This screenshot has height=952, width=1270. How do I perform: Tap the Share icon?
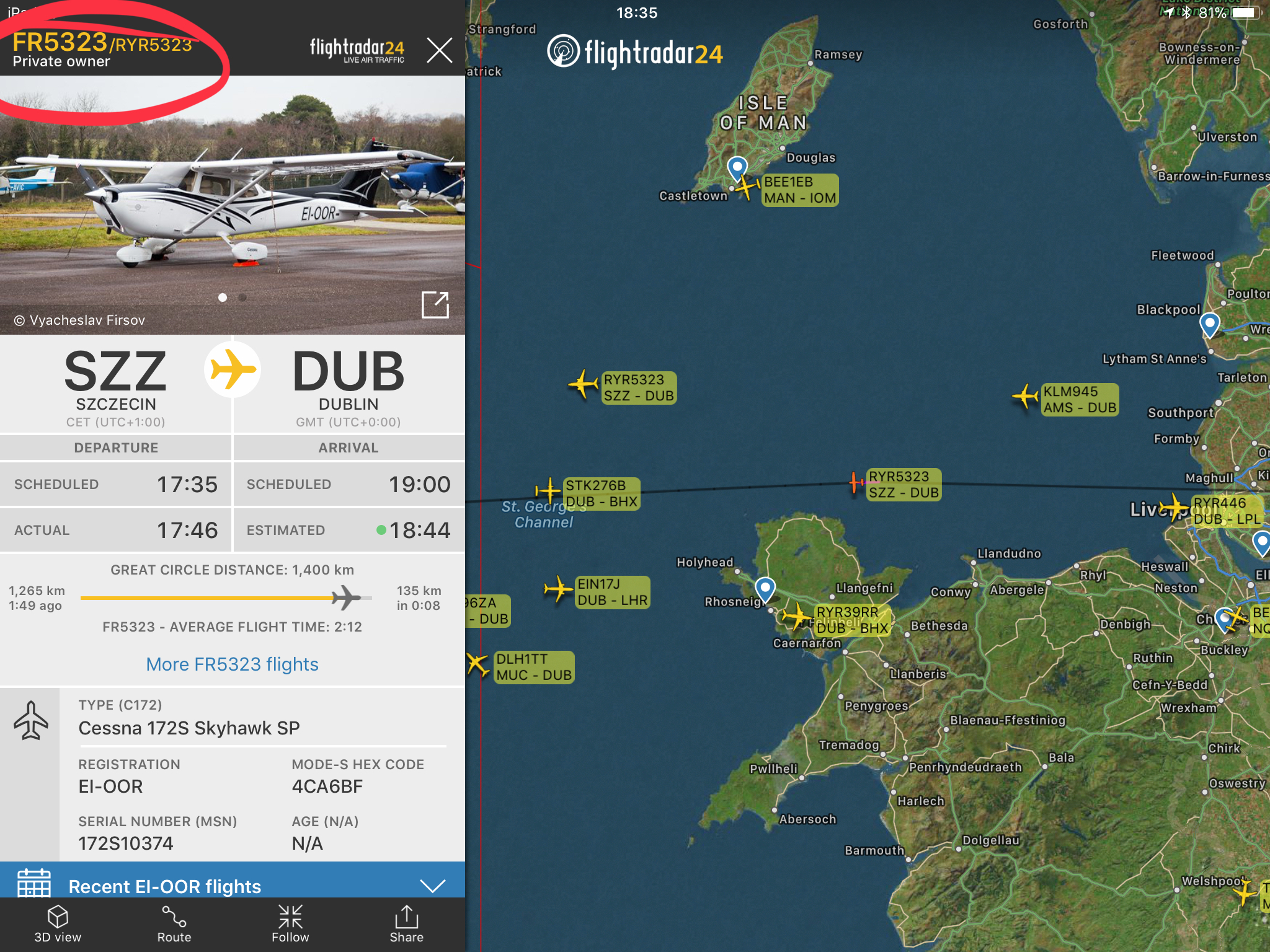pyautogui.click(x=407, y=917)
